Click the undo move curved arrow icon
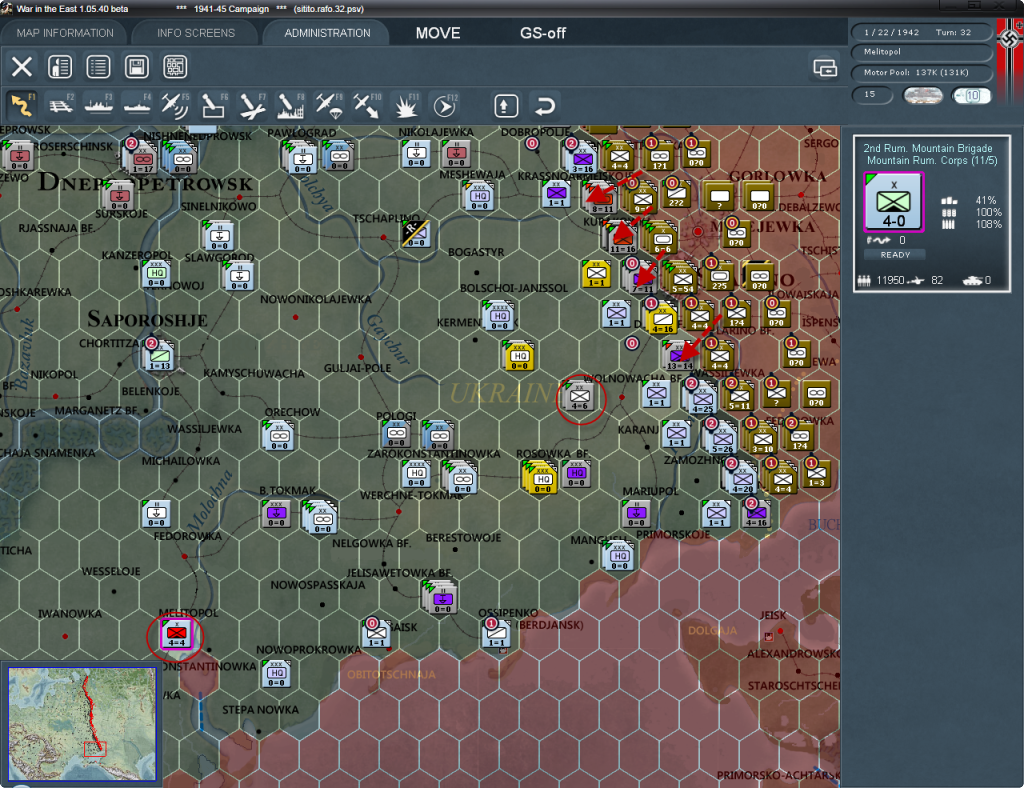1024x788 pixels. (x=544, y=106)
